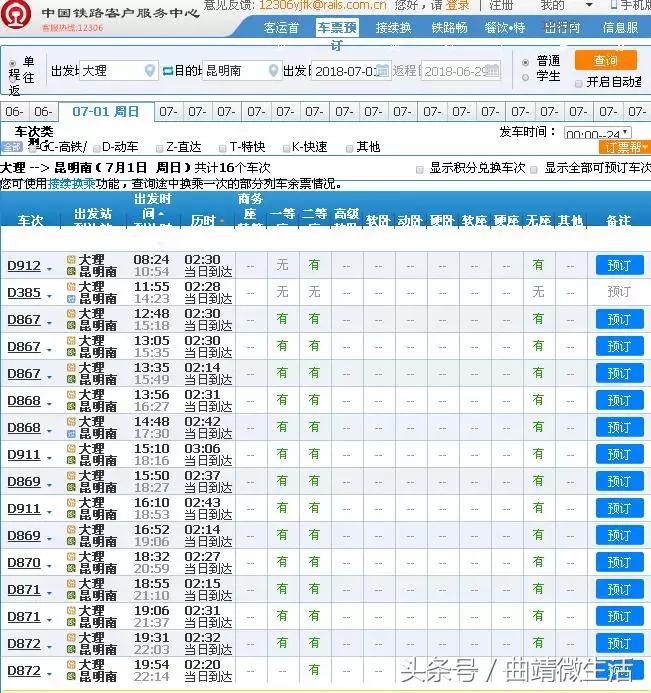
Task: Click the 昆明南 station icon in the 14:48 D868 row
Action: [71, 434]
